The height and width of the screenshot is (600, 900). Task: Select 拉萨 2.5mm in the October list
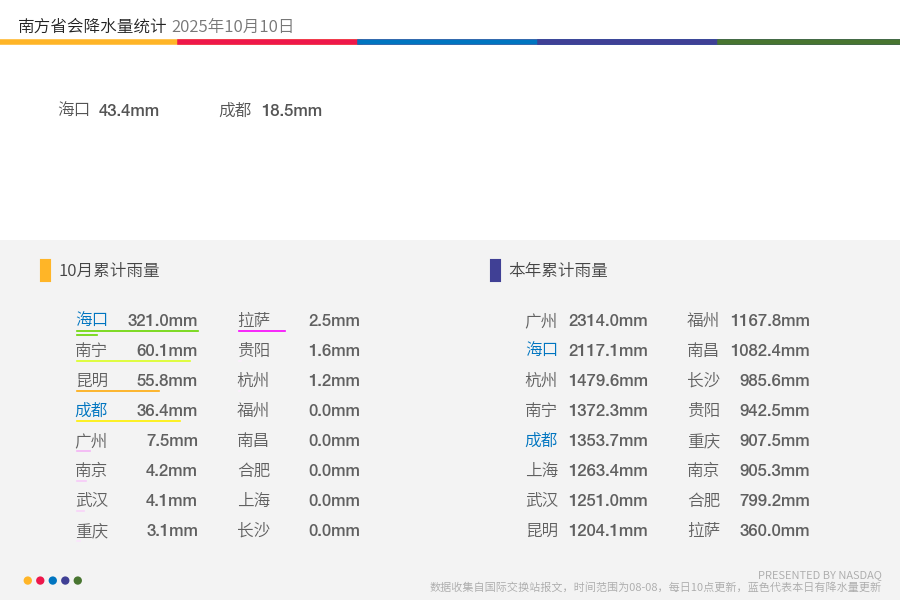click(298, 320)
